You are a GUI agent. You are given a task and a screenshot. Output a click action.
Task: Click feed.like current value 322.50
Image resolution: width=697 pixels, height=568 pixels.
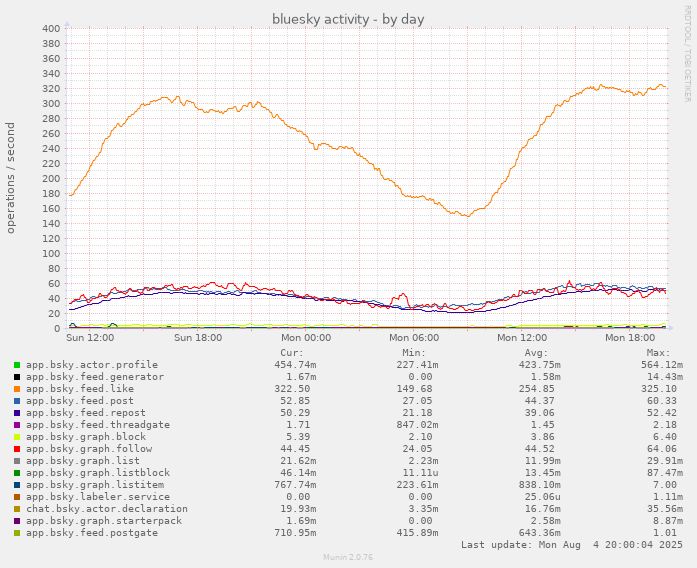pyautogui.click(x=292, y=389)
